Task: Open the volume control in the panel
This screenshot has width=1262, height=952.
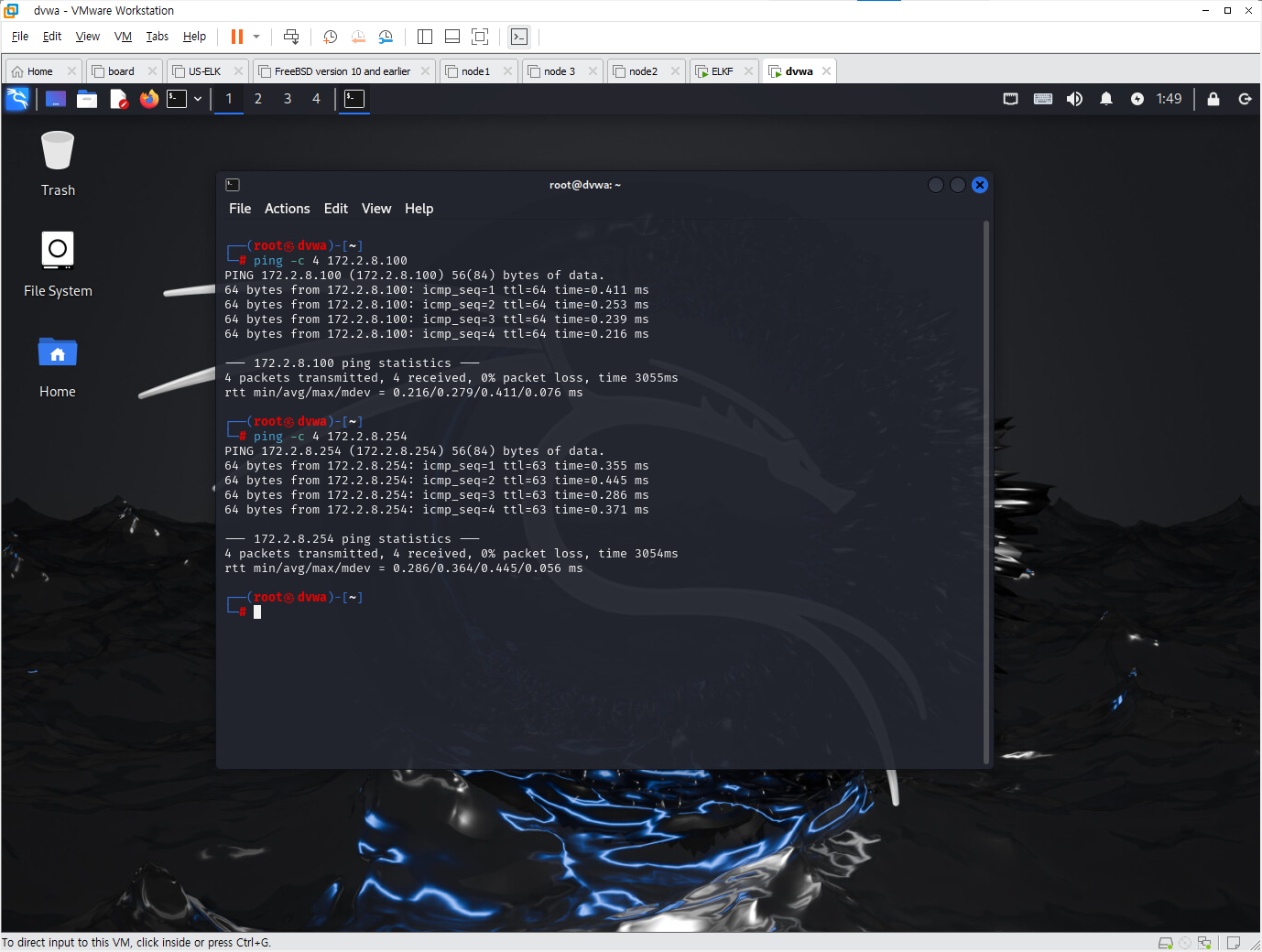Action: click(x=1075, y=99)
